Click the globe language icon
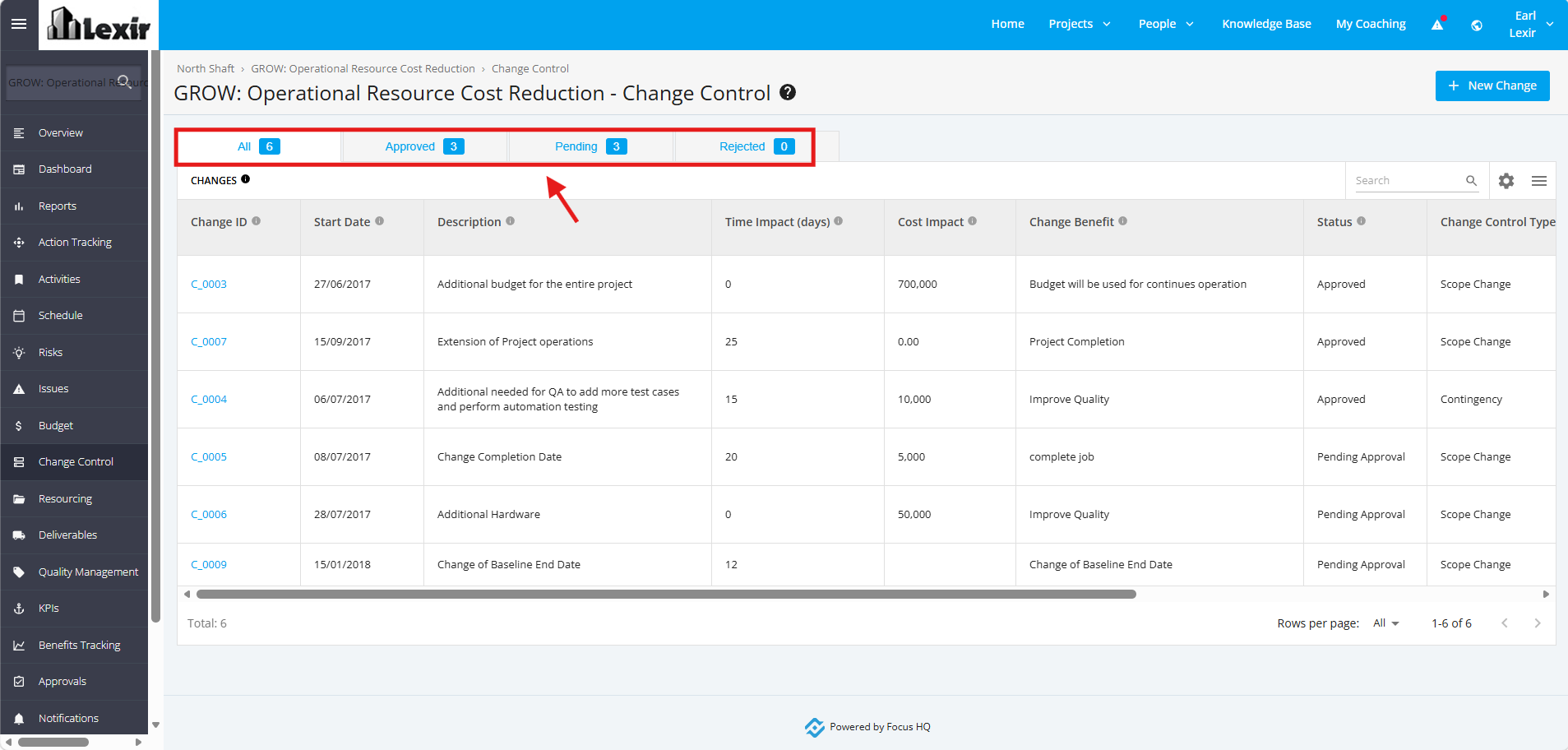The image size is (1568, 750). coord(1477,25)
